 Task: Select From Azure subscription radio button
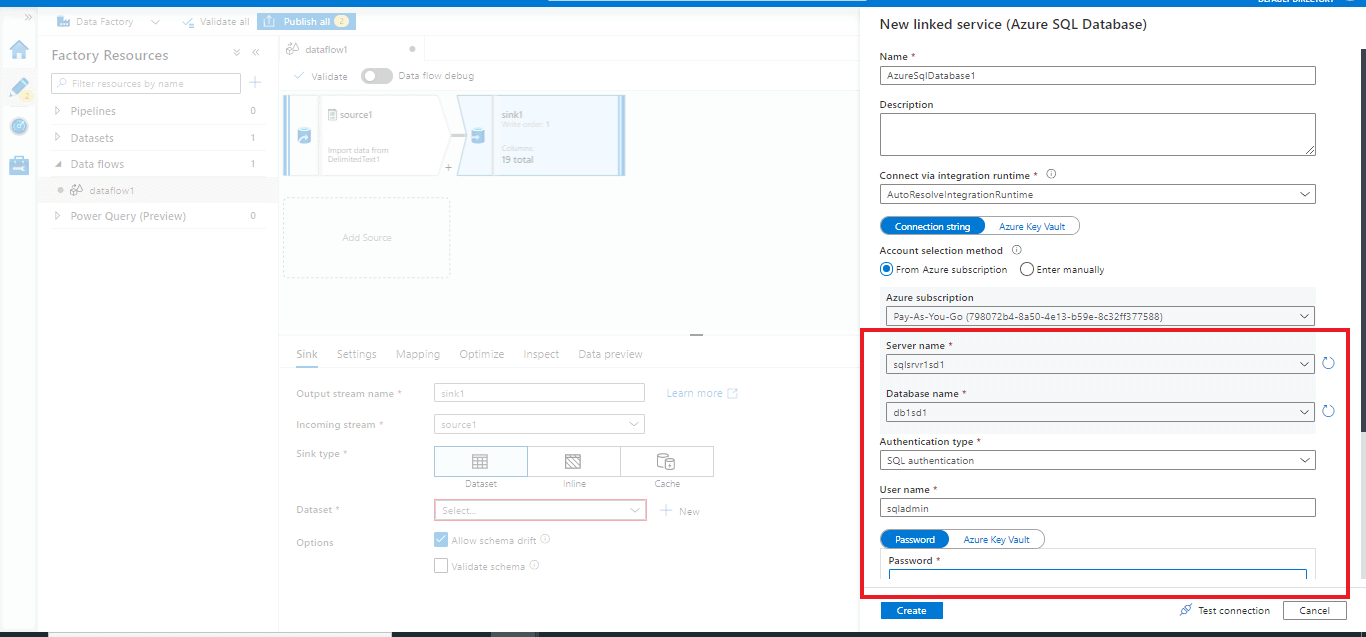(886, 269)
